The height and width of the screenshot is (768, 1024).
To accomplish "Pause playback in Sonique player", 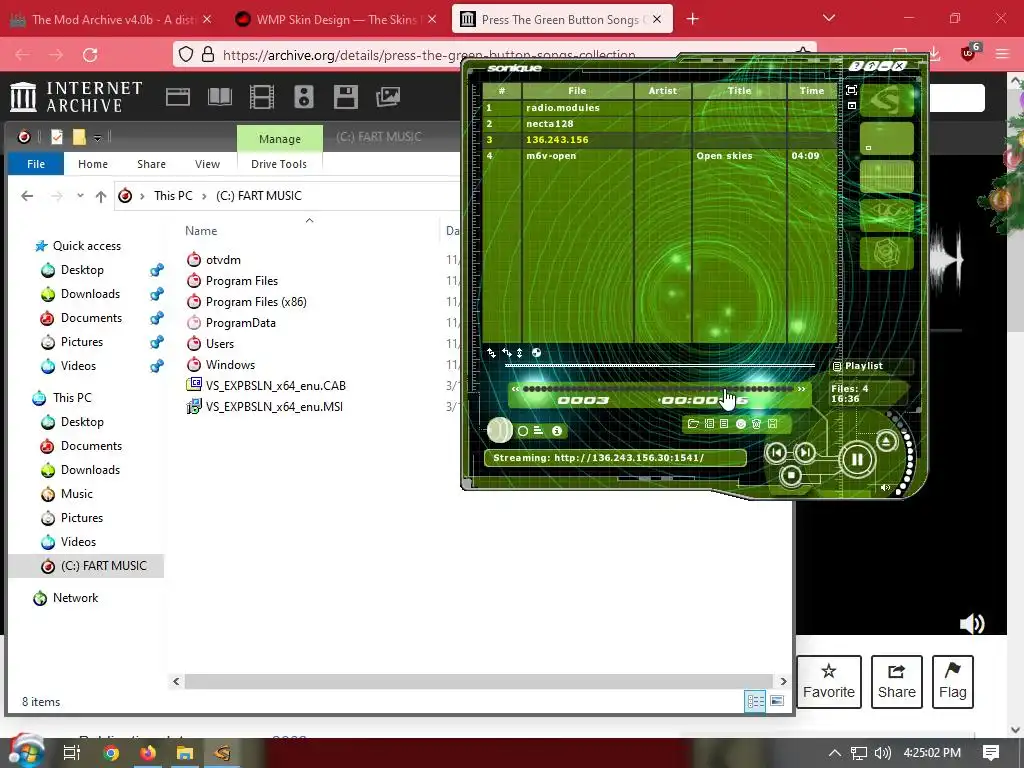I will (x=857, y=460).
